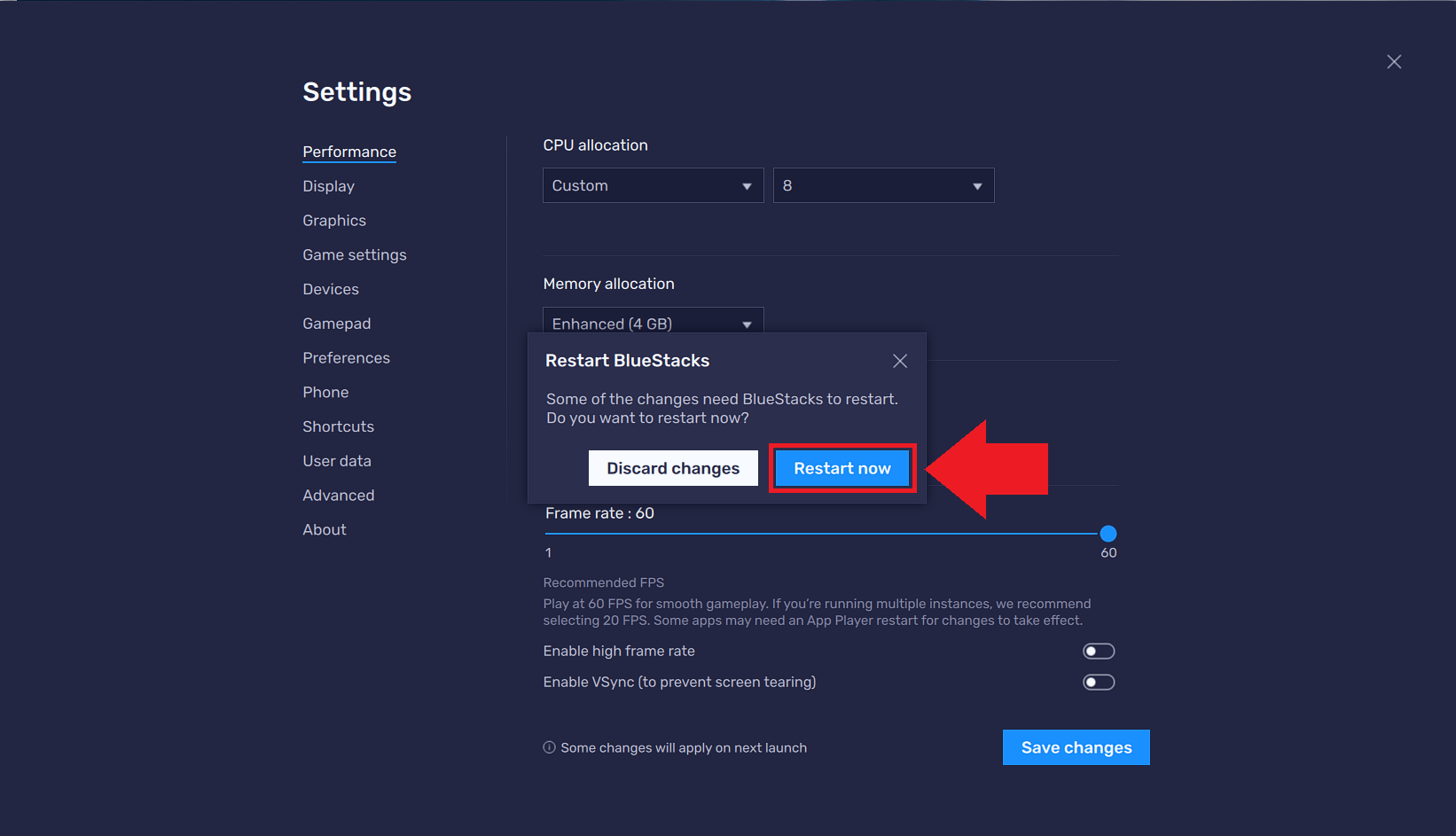Image resolution: width=1456 pixels, height=836 pixels.
Task: Go to the Phone settings section
Action: [325, 392]
